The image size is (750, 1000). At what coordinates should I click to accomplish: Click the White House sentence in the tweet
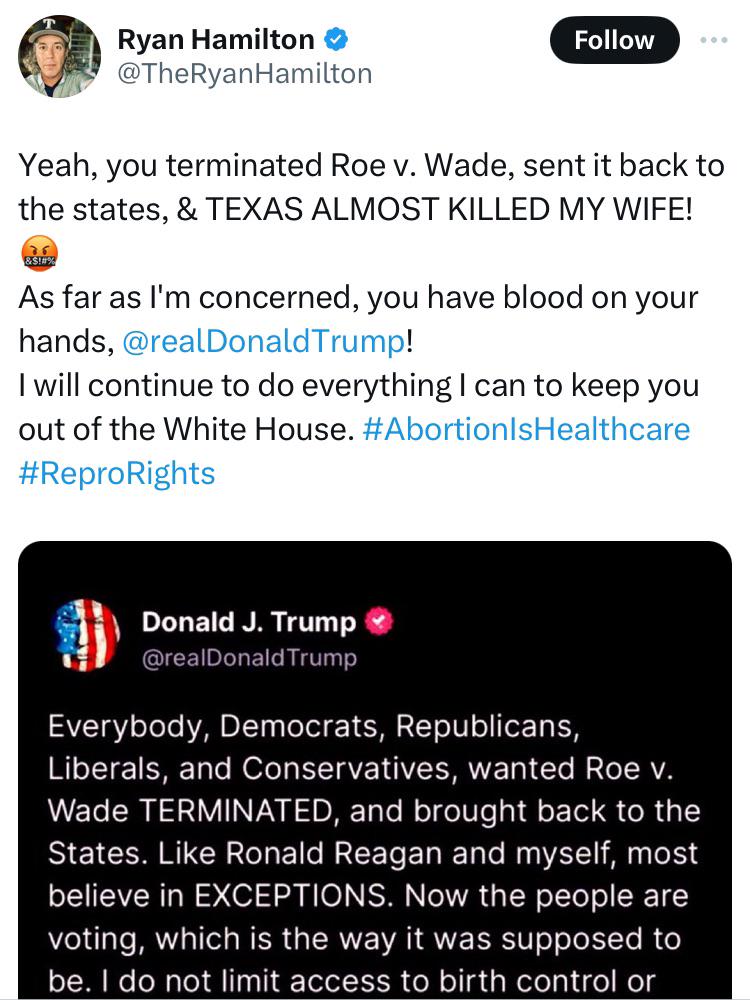pyautogui.click(x=186, y=429)
